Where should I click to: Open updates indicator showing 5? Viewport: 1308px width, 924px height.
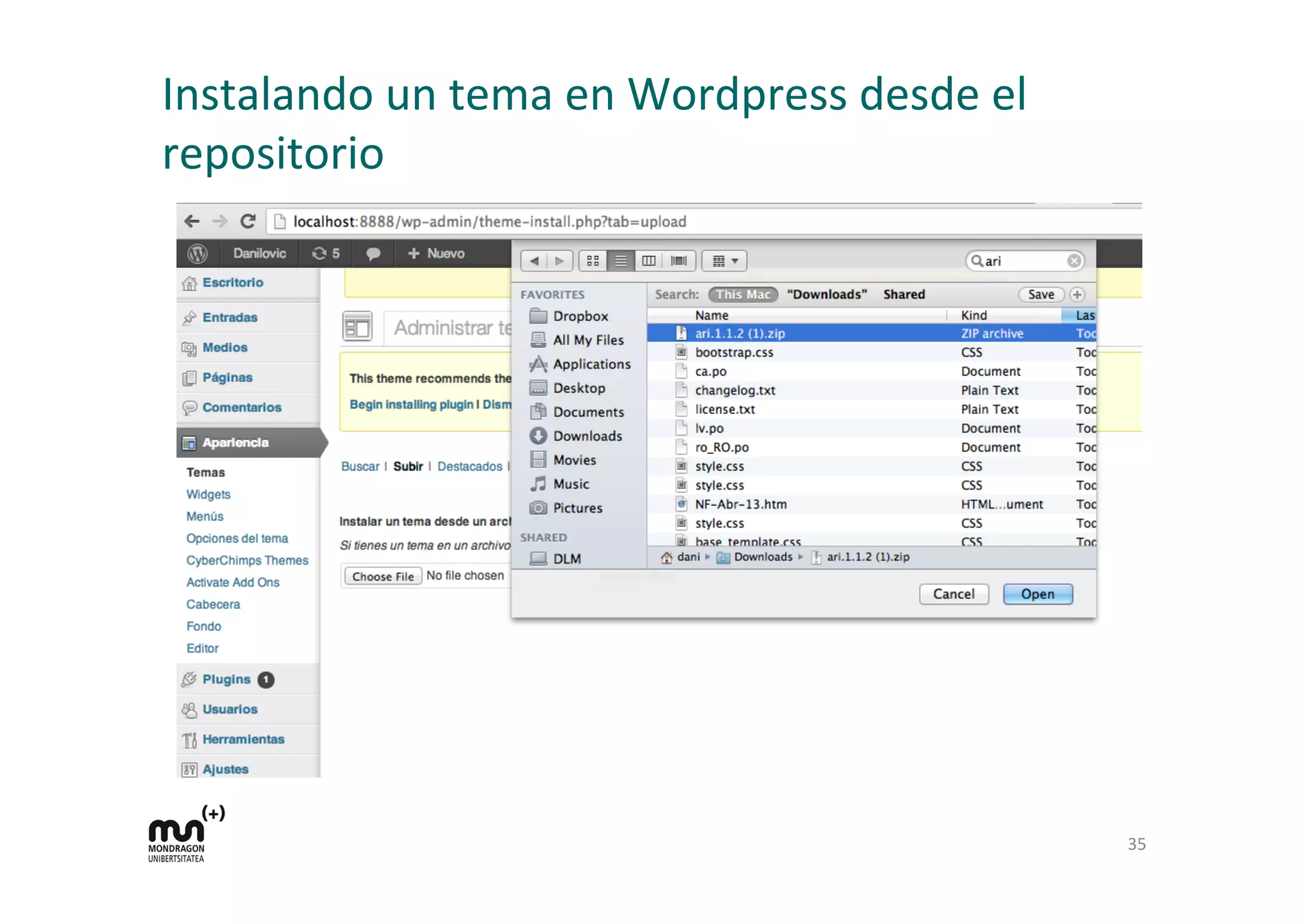(326, 254)
